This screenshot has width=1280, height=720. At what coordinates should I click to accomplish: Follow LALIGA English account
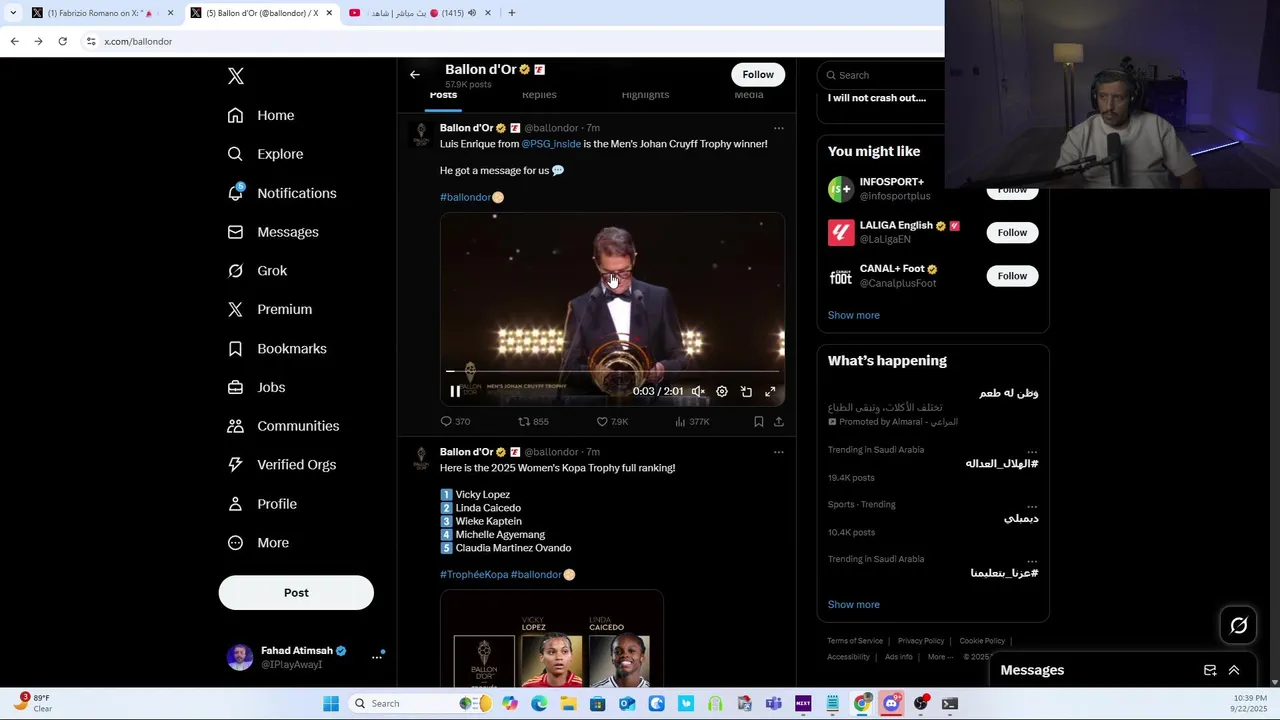click(x=1012, y=233)
